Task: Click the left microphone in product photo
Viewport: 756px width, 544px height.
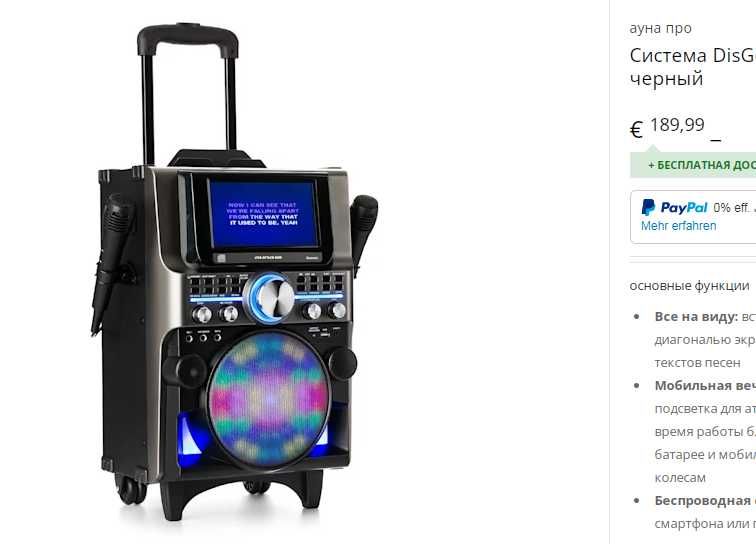Action: pyautogui.click(x=111, y=263)
